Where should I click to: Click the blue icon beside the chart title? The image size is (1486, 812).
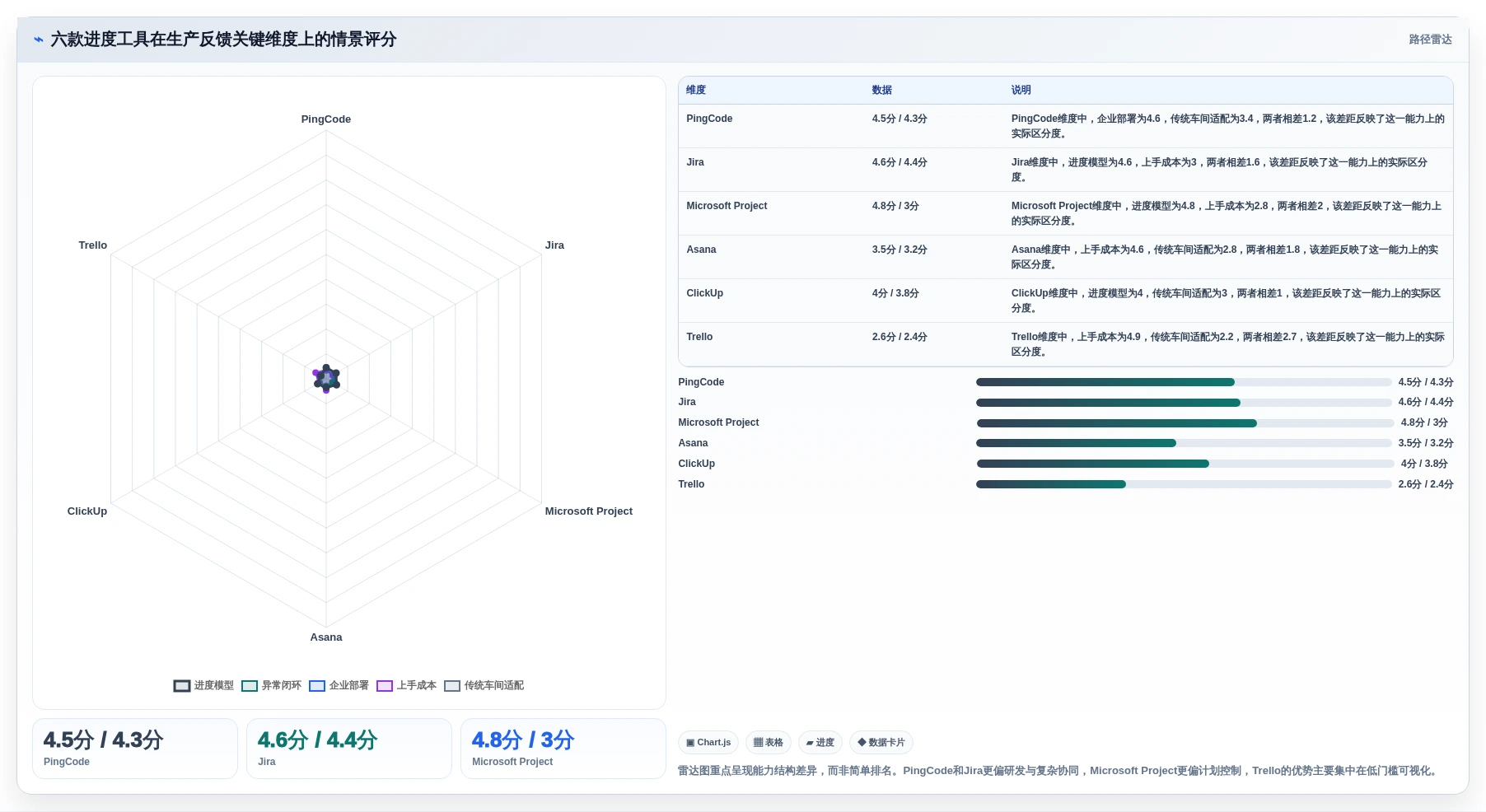[39, 40]
